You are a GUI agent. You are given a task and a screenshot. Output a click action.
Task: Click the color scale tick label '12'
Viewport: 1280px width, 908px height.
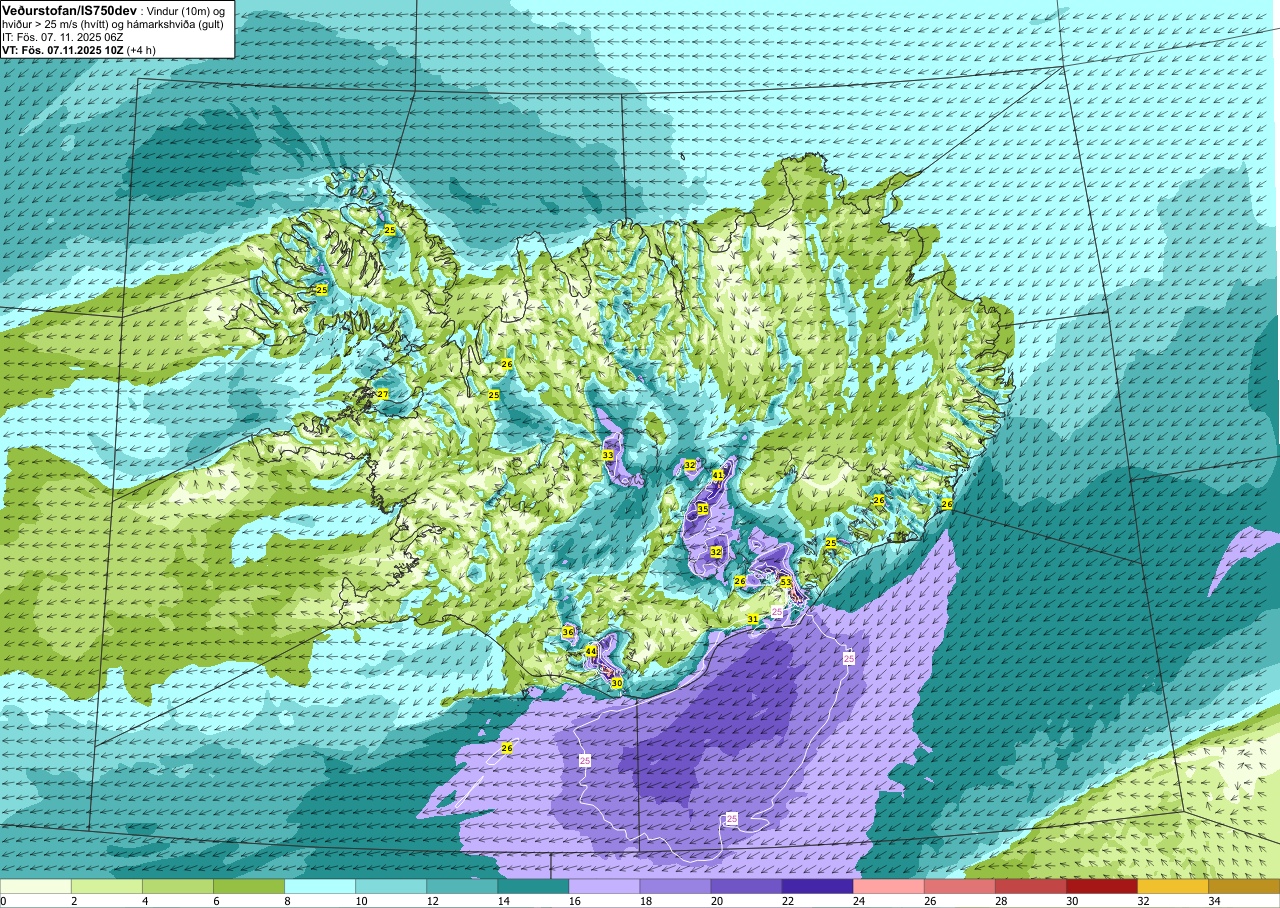[431, 901]
